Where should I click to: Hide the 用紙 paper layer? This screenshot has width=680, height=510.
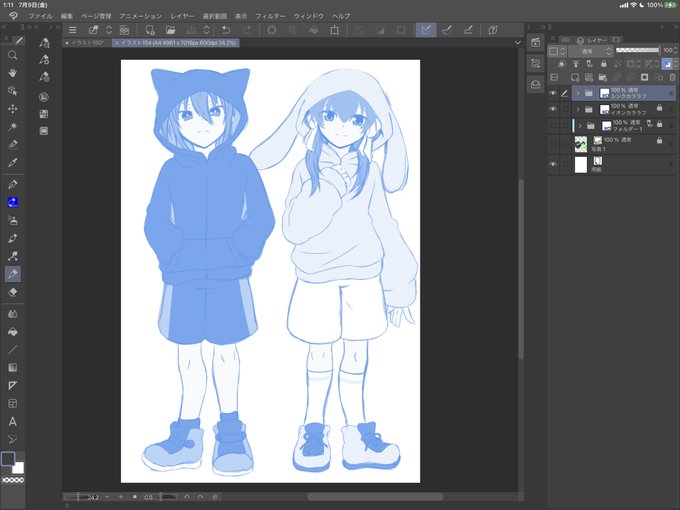[552, 164]
